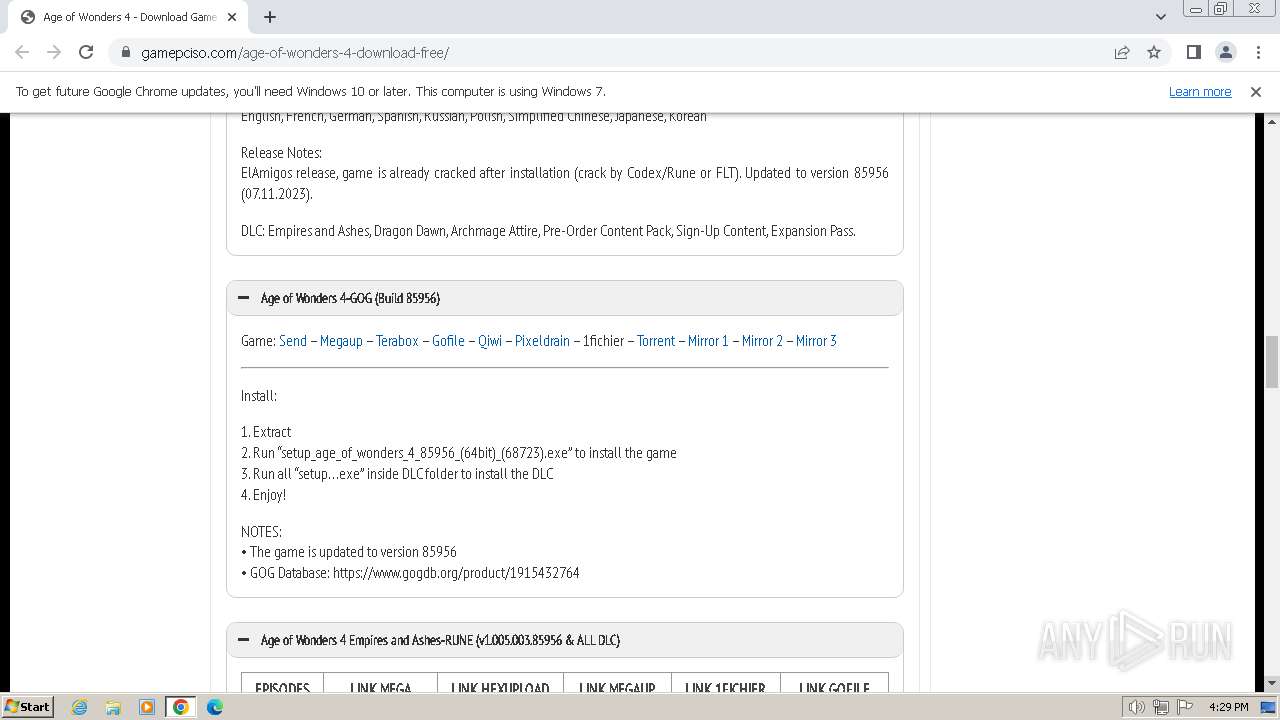Image resolution: width=1280 pixels, height=720 pixels.
Task: Open the network tray icon
Action: point(1161,707)
